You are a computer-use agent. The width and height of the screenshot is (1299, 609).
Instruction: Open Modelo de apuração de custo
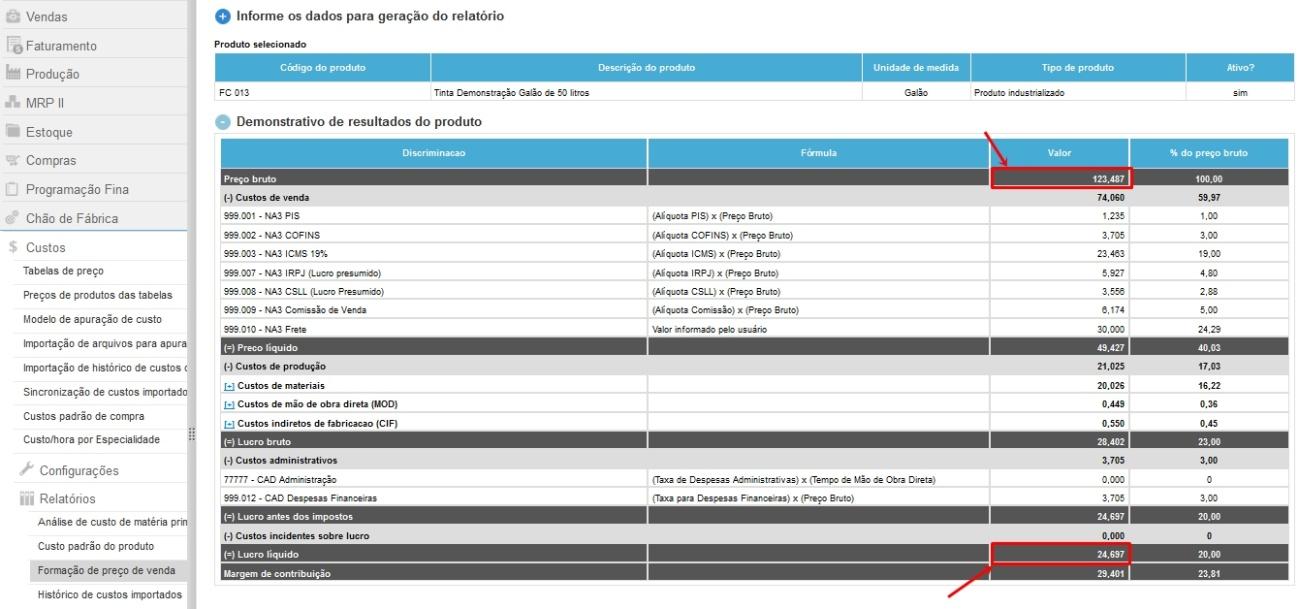92,319
